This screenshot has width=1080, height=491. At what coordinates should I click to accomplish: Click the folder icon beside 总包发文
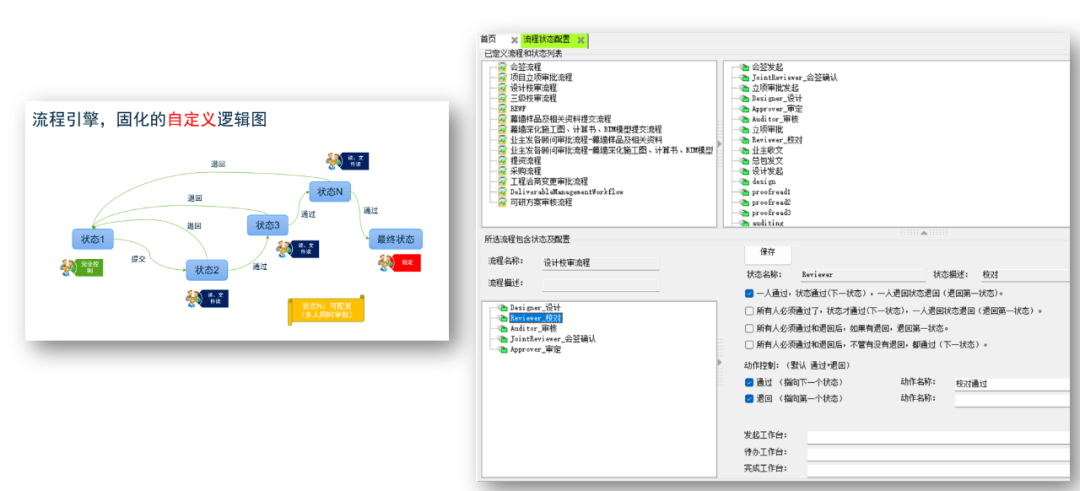coord(745,160)
